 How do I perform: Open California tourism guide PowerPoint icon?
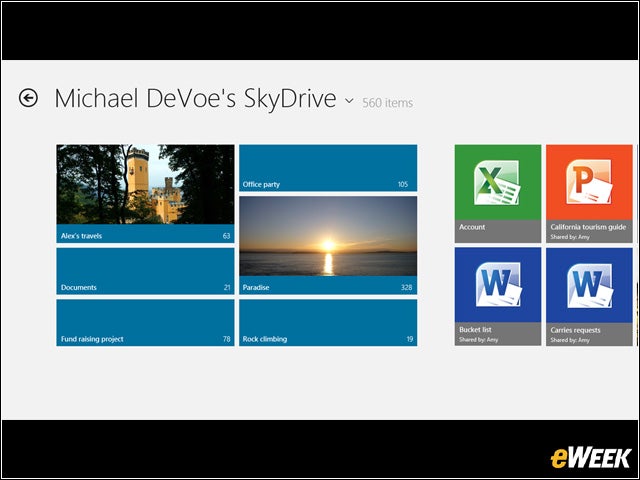pyautogui.click(x=589, y=182)
